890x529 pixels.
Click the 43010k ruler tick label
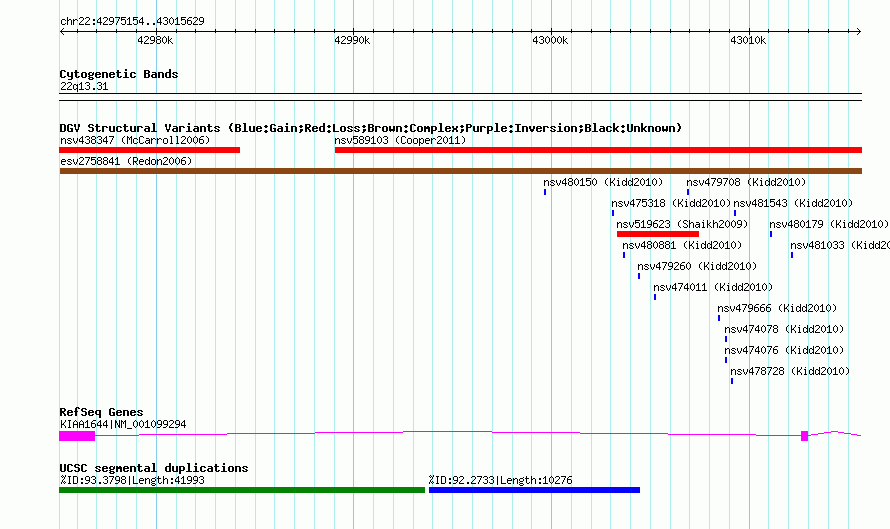click(x=748, y=40)
